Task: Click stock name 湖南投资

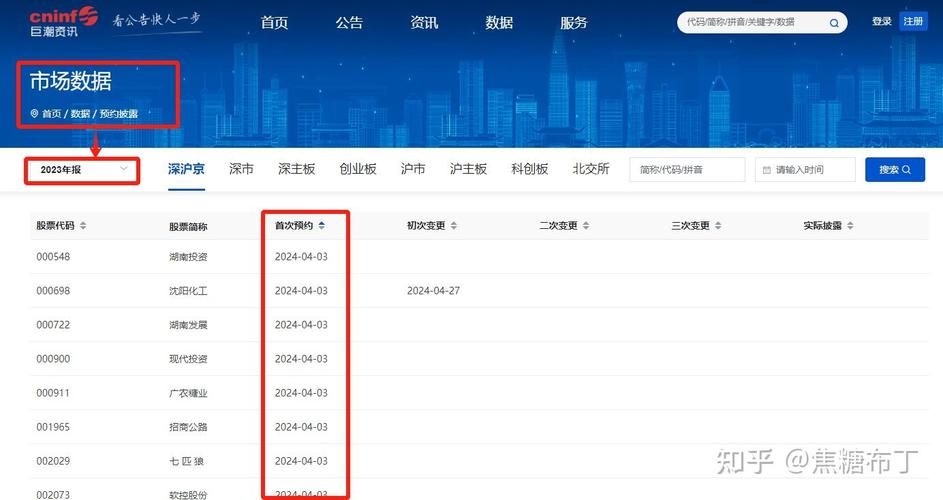Action: [x=188, y=257]
